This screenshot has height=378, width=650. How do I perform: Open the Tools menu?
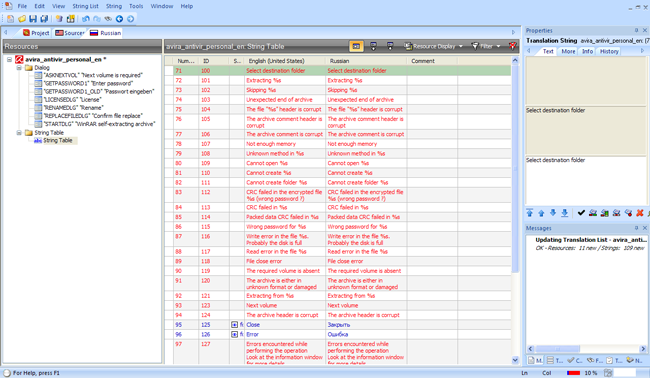136,6
